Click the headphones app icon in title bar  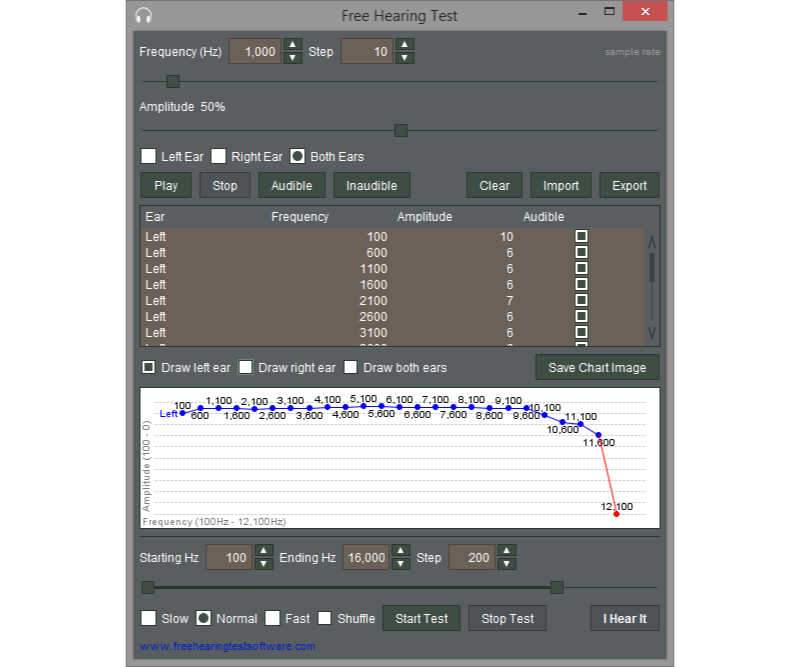click(143, 16)
